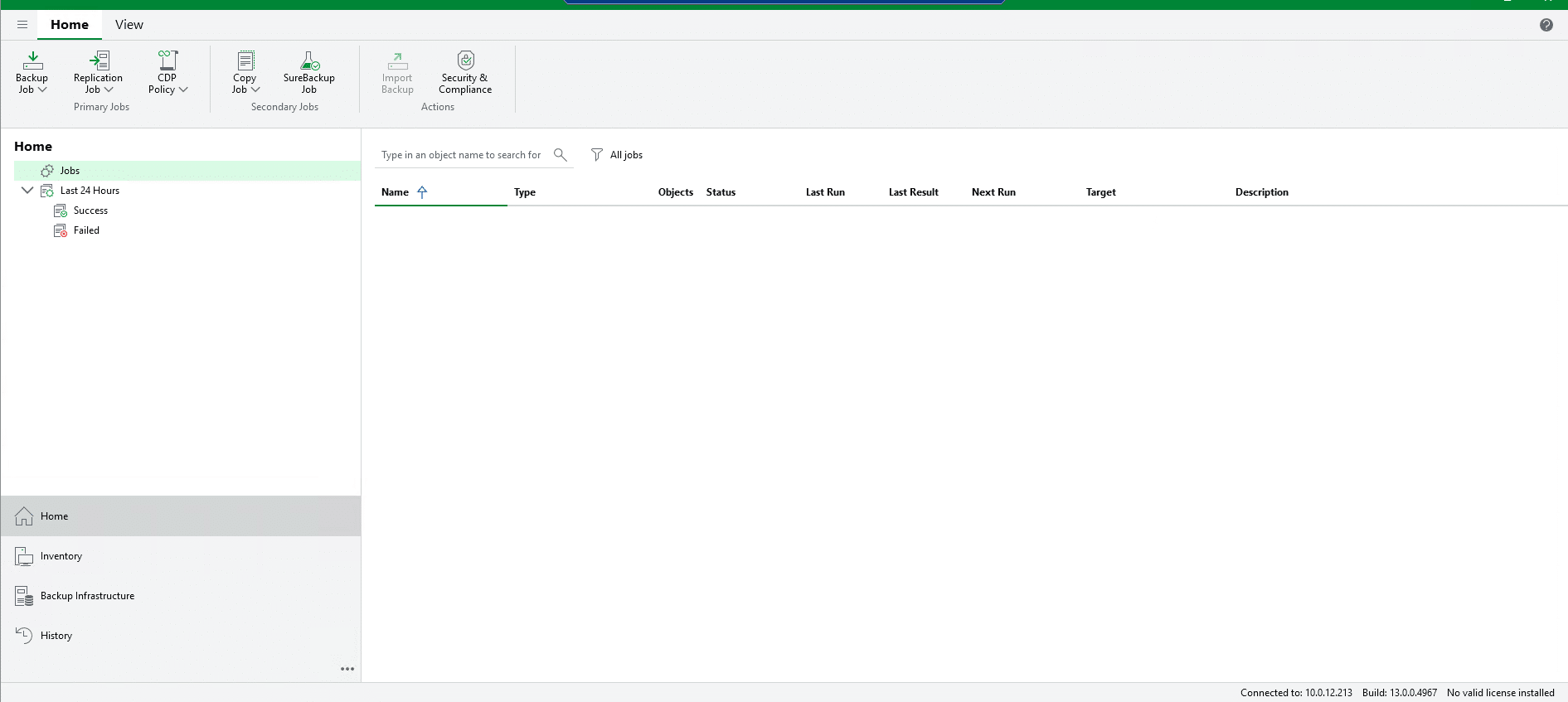This screenshot has height=702, width=1568.
Task: Select the Failed node in tree
Action: point(86,230)
